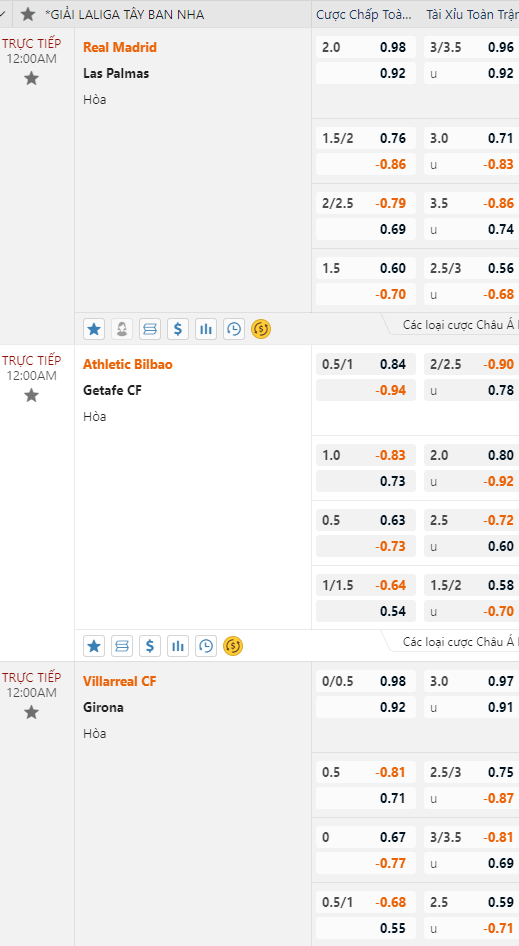
Task: Open Các loại cược Châu Á for Real Madrid match
Action: click(x=460, y=325)
